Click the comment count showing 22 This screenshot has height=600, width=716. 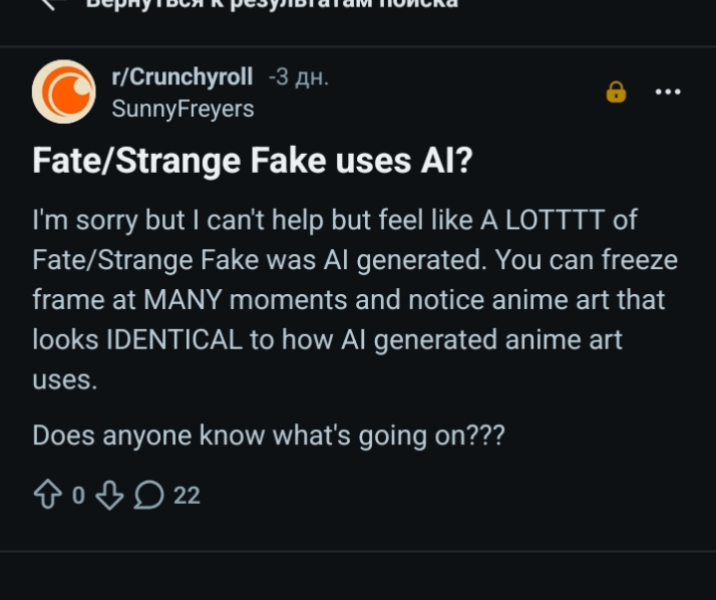[x=187, y=495]
